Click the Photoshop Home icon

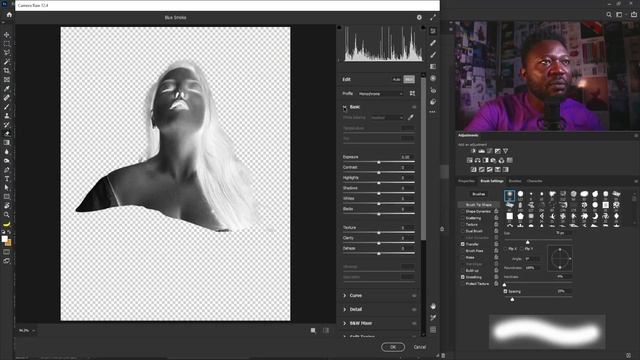tap(9, 15)
